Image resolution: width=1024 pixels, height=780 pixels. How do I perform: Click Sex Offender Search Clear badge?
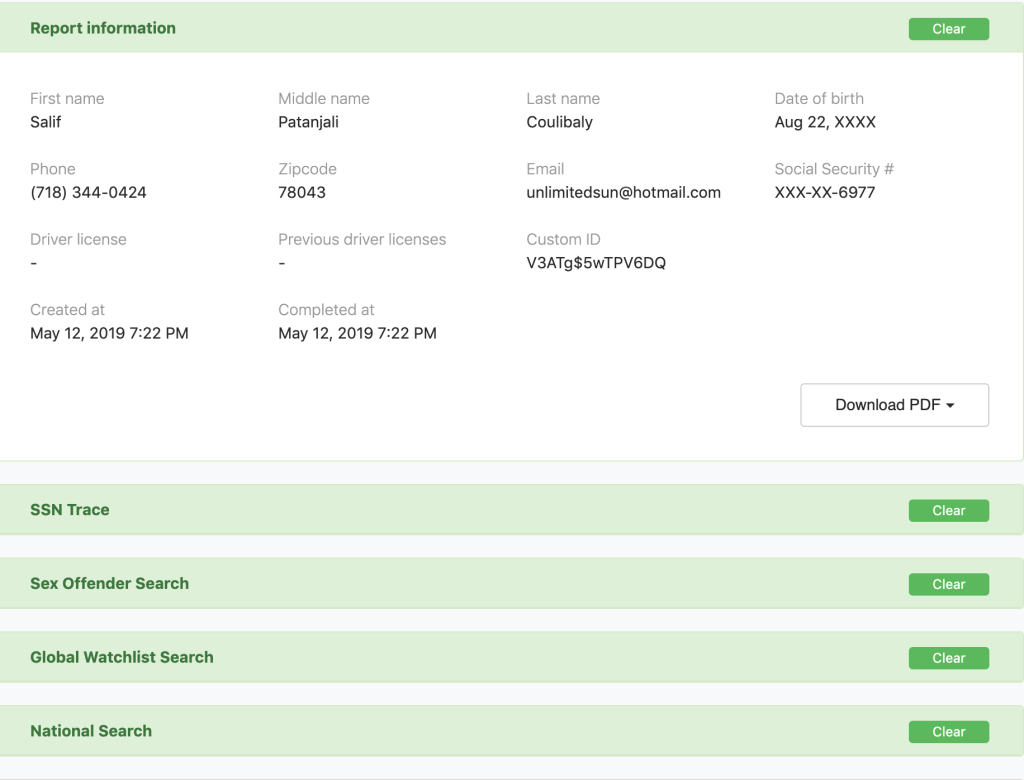click(948, 584)
